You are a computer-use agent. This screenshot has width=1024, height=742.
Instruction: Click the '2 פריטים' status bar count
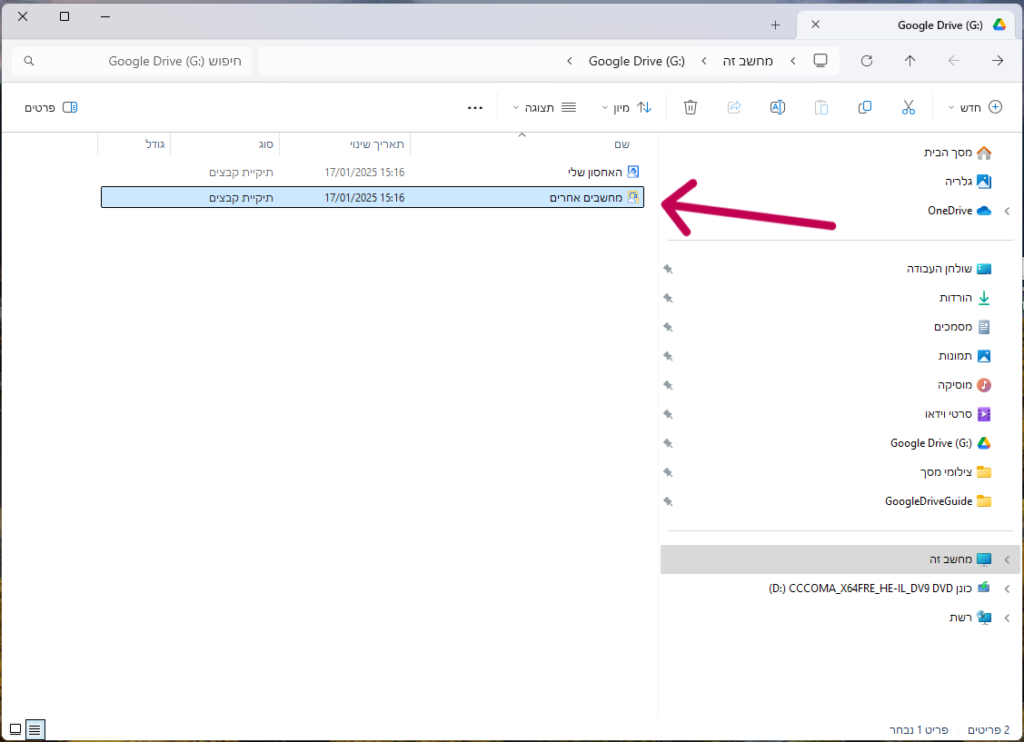tap(988, 730)
